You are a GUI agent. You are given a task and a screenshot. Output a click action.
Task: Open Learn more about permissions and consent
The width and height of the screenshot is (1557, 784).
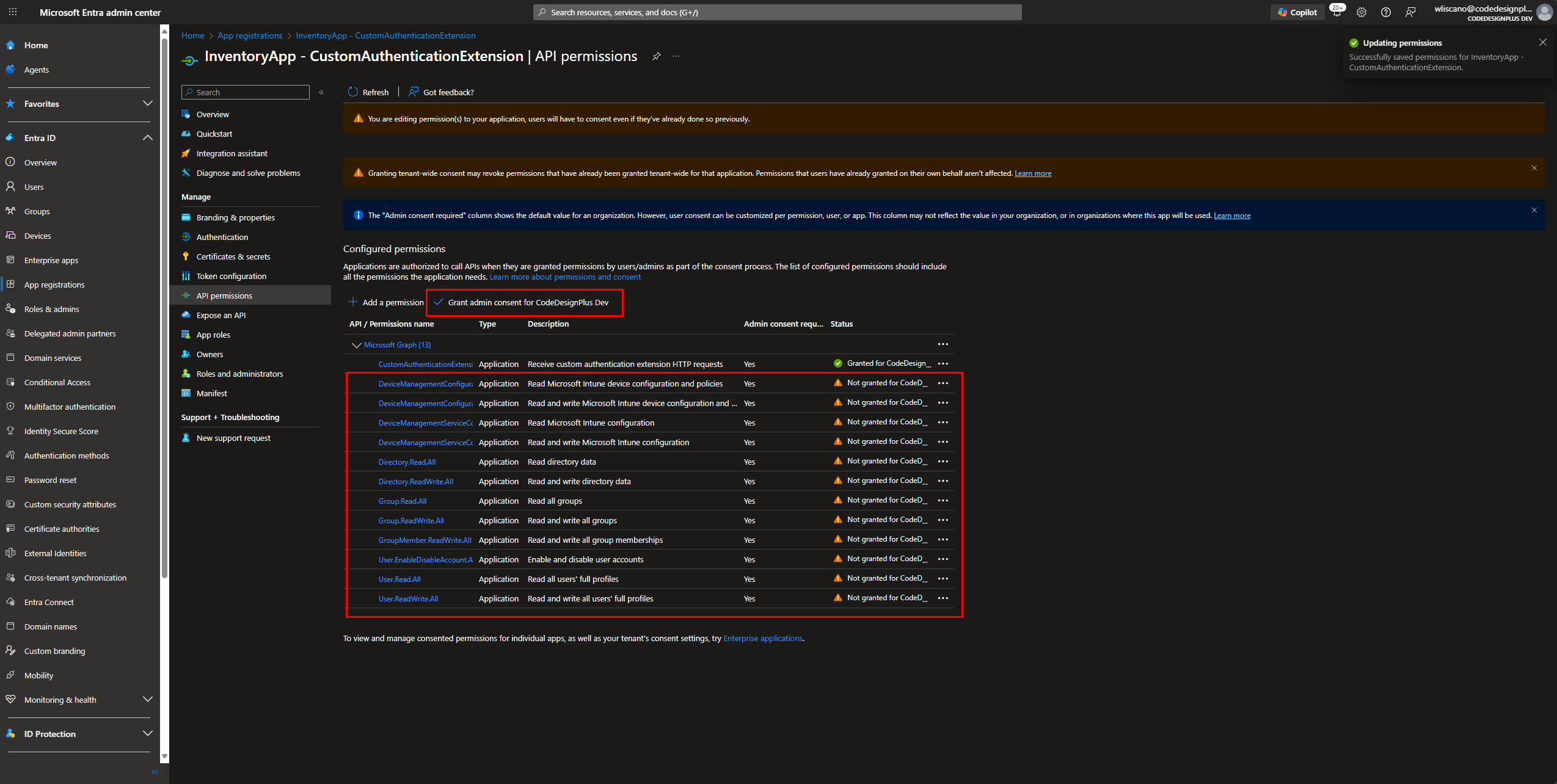click(565, 277)
